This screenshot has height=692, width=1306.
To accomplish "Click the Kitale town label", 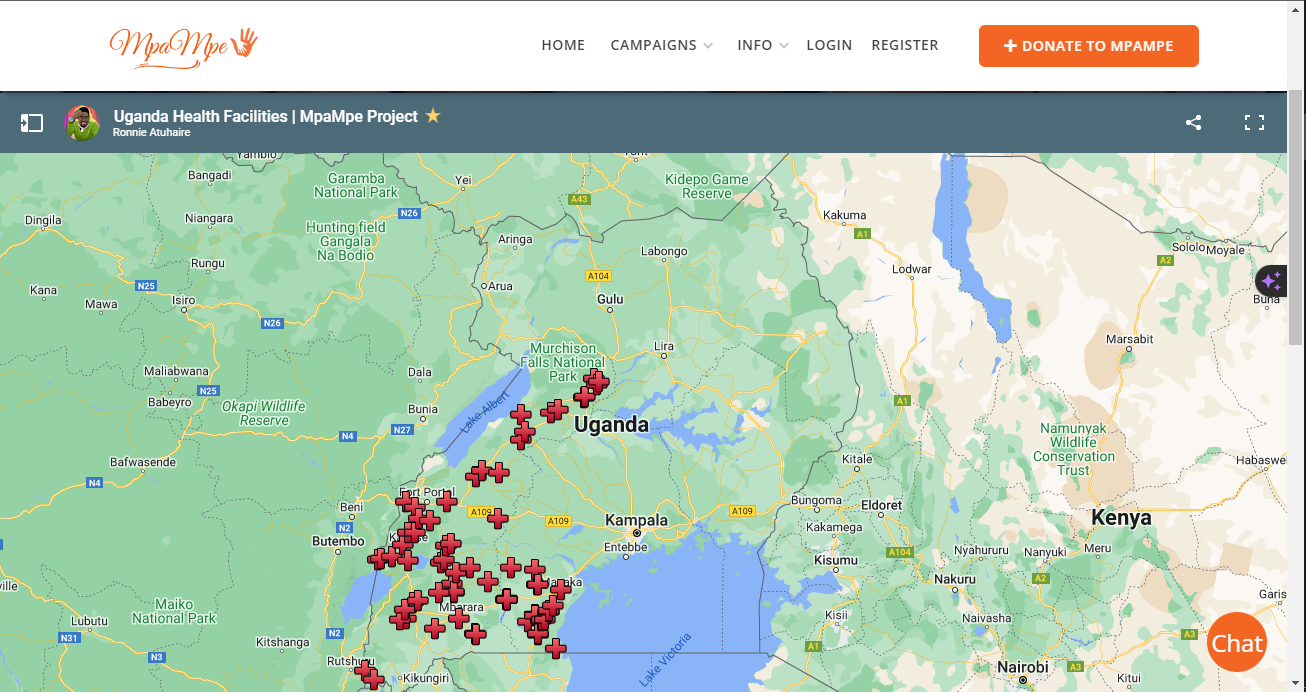I will pos(857,460).
